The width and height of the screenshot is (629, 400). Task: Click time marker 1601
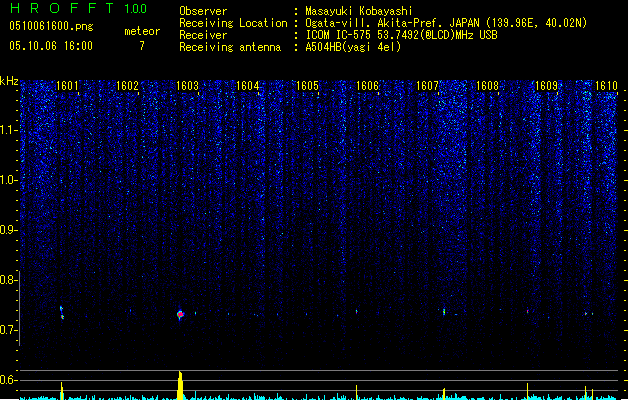[67, 86]
